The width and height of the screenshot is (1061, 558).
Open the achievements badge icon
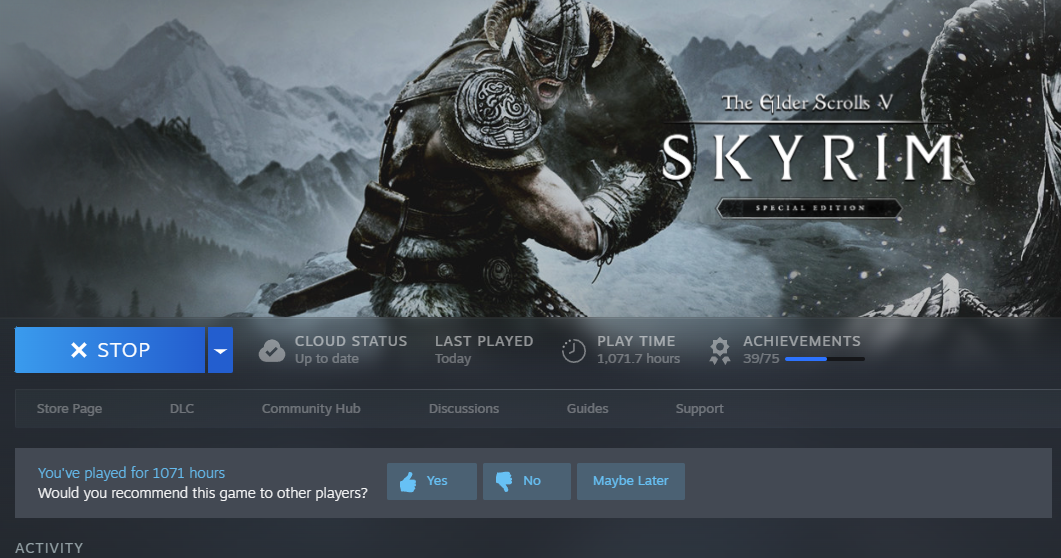720,350
